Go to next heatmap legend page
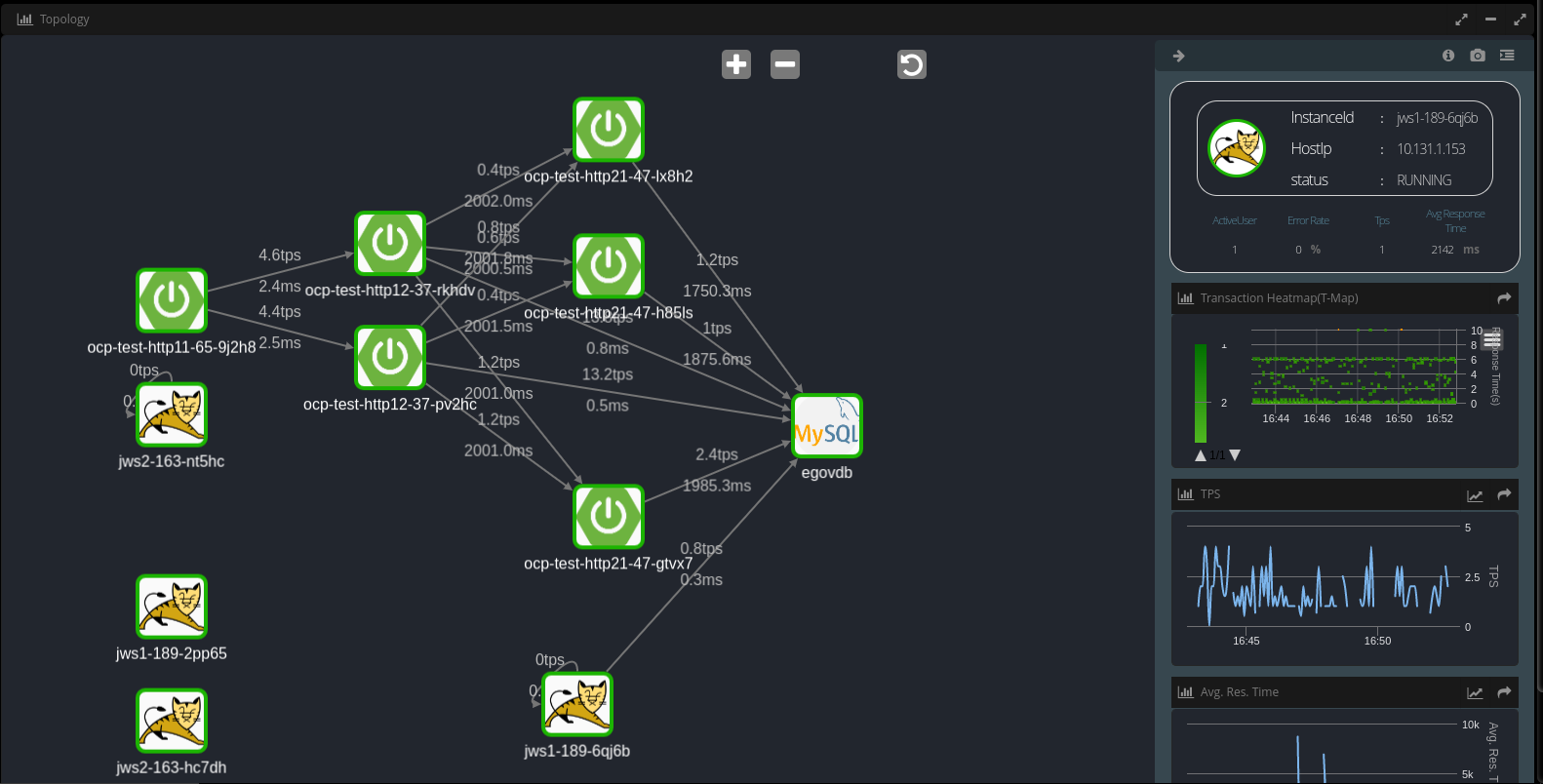The height and width of the screenshot is (784, 1543). (x=1235, y=455)
